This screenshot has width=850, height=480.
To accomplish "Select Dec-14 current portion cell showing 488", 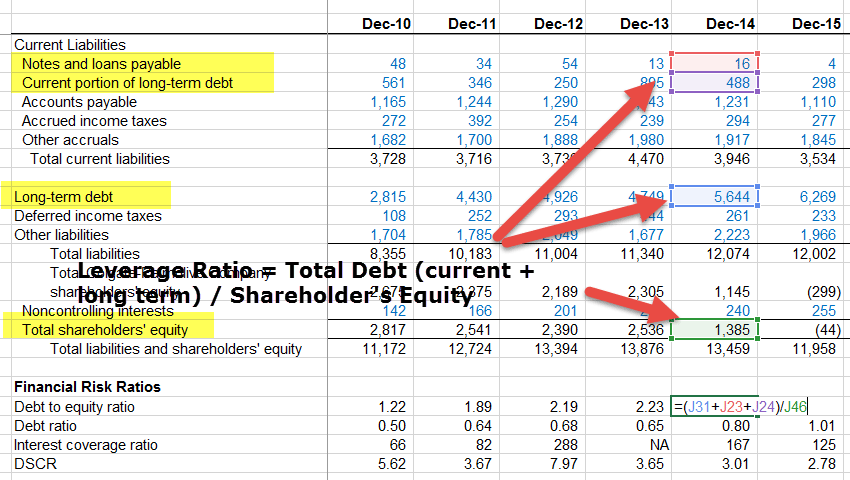I will point(714,82).
